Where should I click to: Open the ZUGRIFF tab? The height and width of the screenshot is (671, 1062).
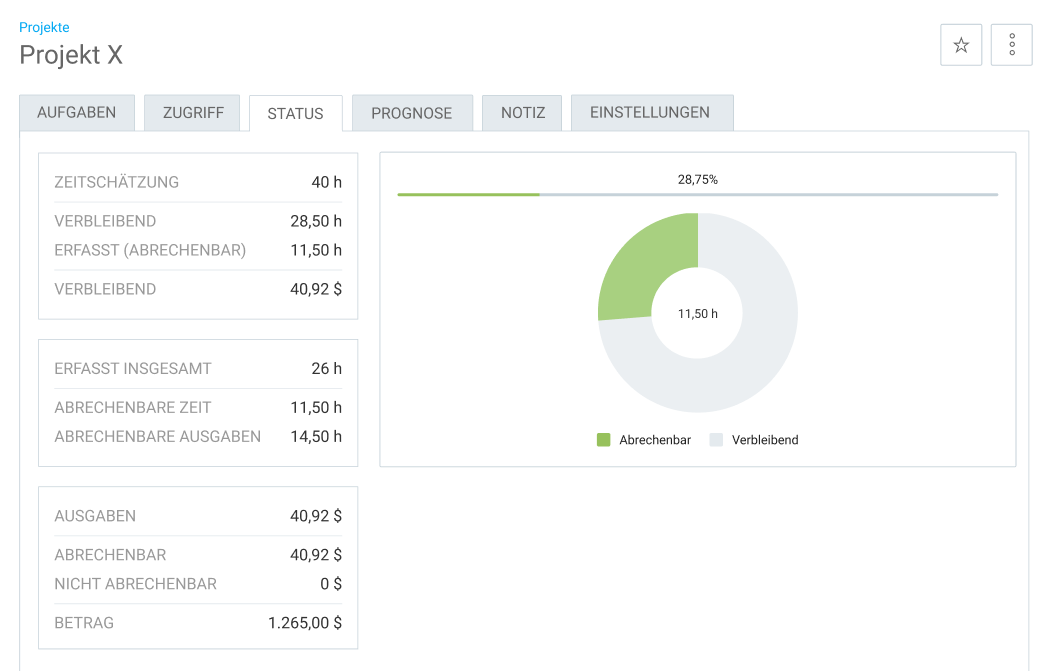(x=193, y=112)
